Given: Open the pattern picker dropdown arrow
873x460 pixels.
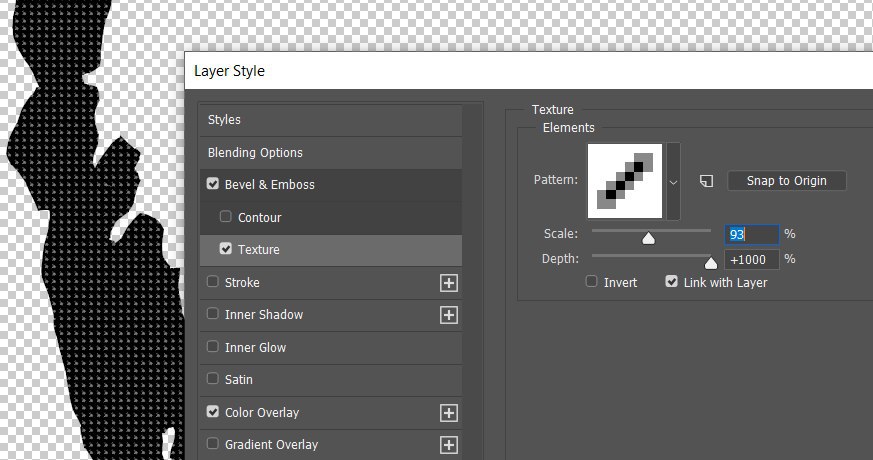Looking at the screenshot, I should click(673, 182).
